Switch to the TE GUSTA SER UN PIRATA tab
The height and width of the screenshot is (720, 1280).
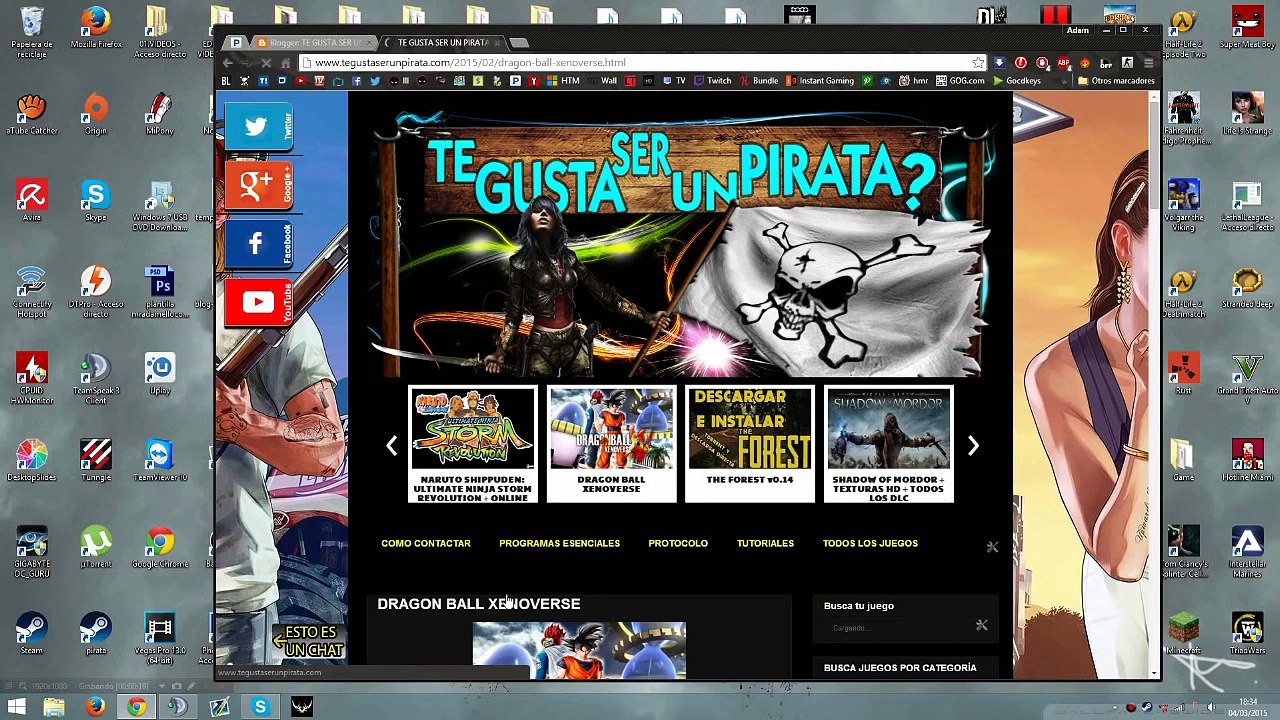coord(443,42)
